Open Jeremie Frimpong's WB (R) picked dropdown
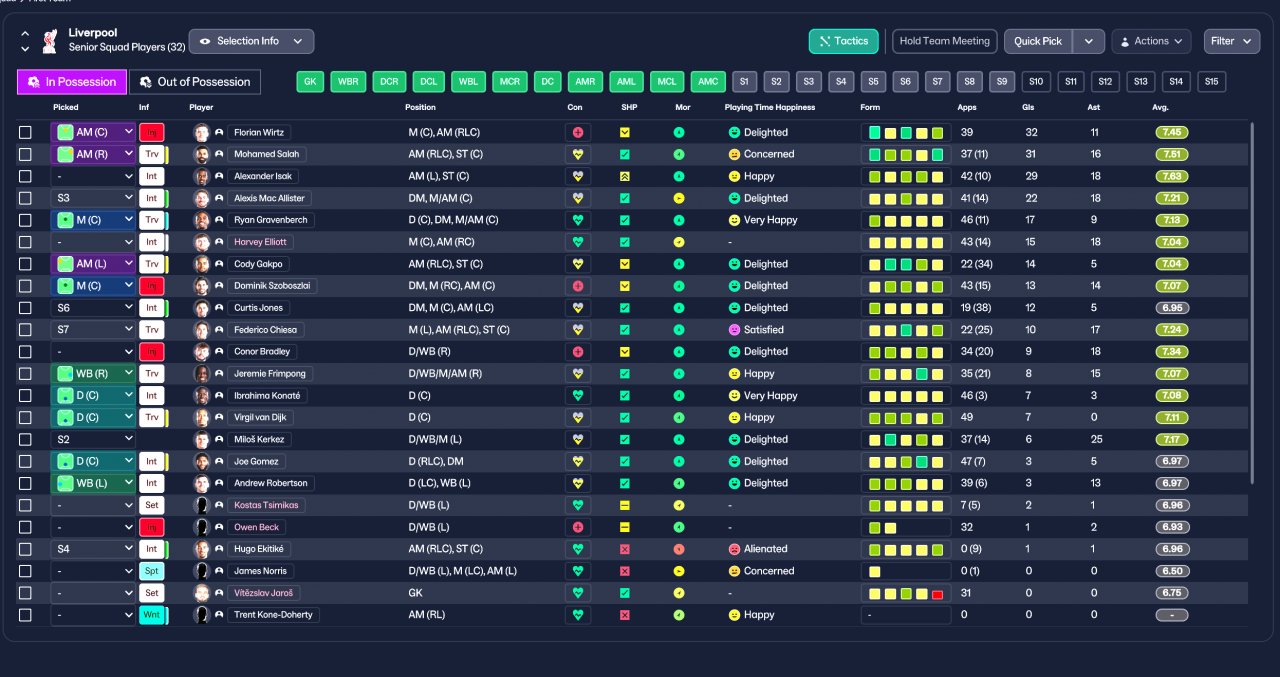Viewport: 1280px width, 677px height. pos(93,374)
